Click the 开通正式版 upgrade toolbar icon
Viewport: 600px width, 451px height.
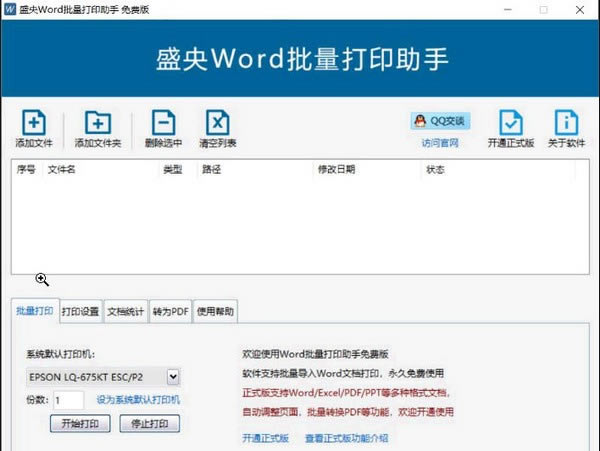point(511,122)
